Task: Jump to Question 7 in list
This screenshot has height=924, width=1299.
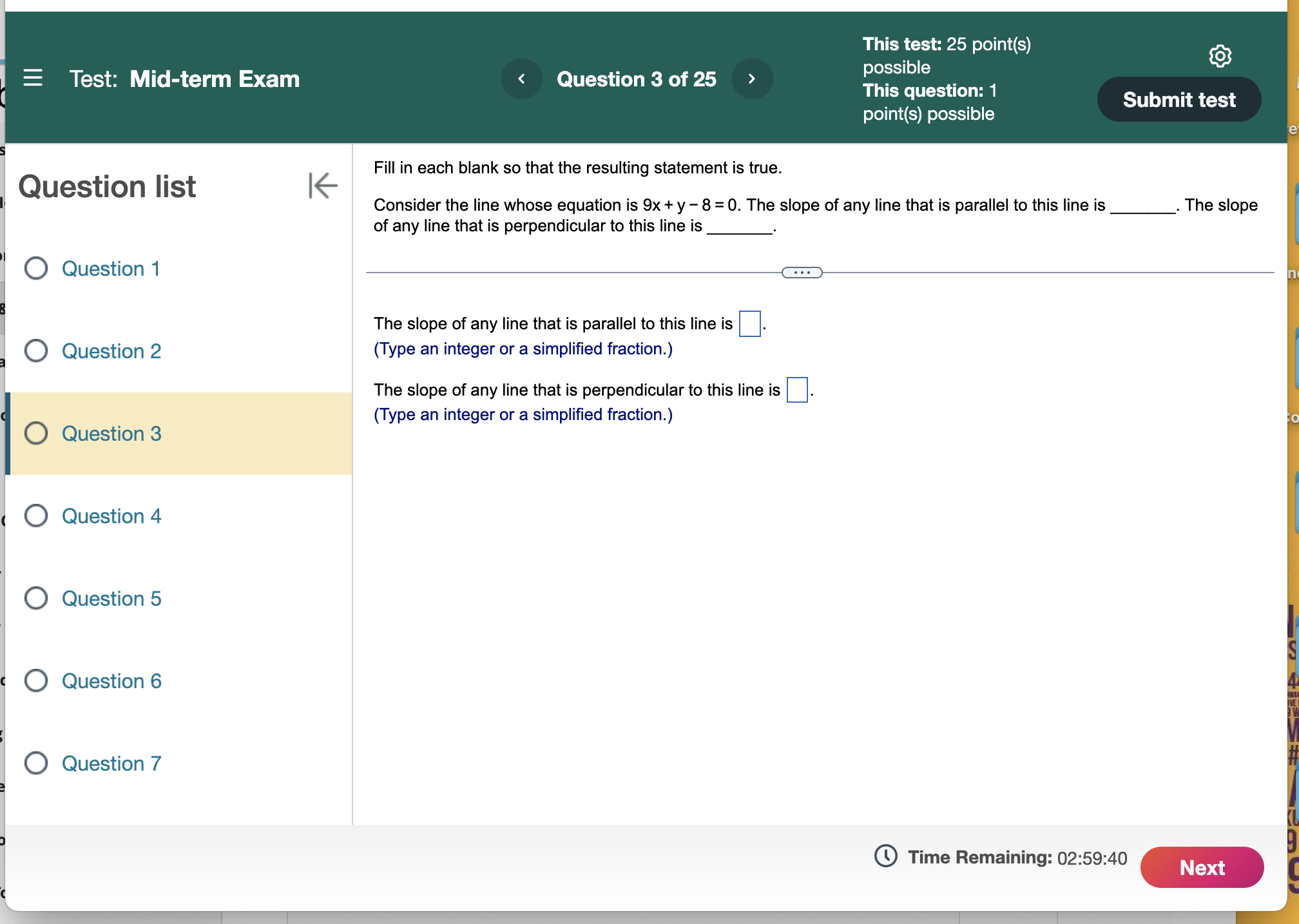Action: point(111,763)
